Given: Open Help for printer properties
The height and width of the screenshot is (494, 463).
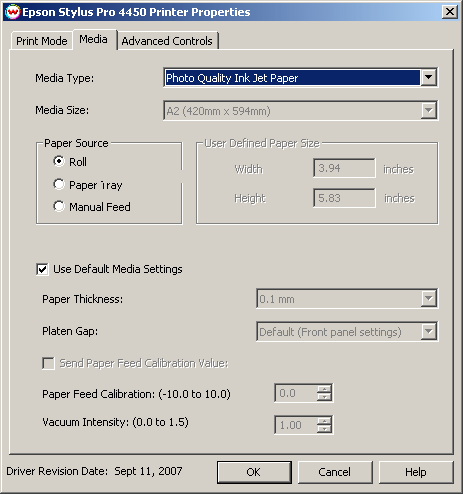Looking at the screenshot, I should tap(416, 472).
